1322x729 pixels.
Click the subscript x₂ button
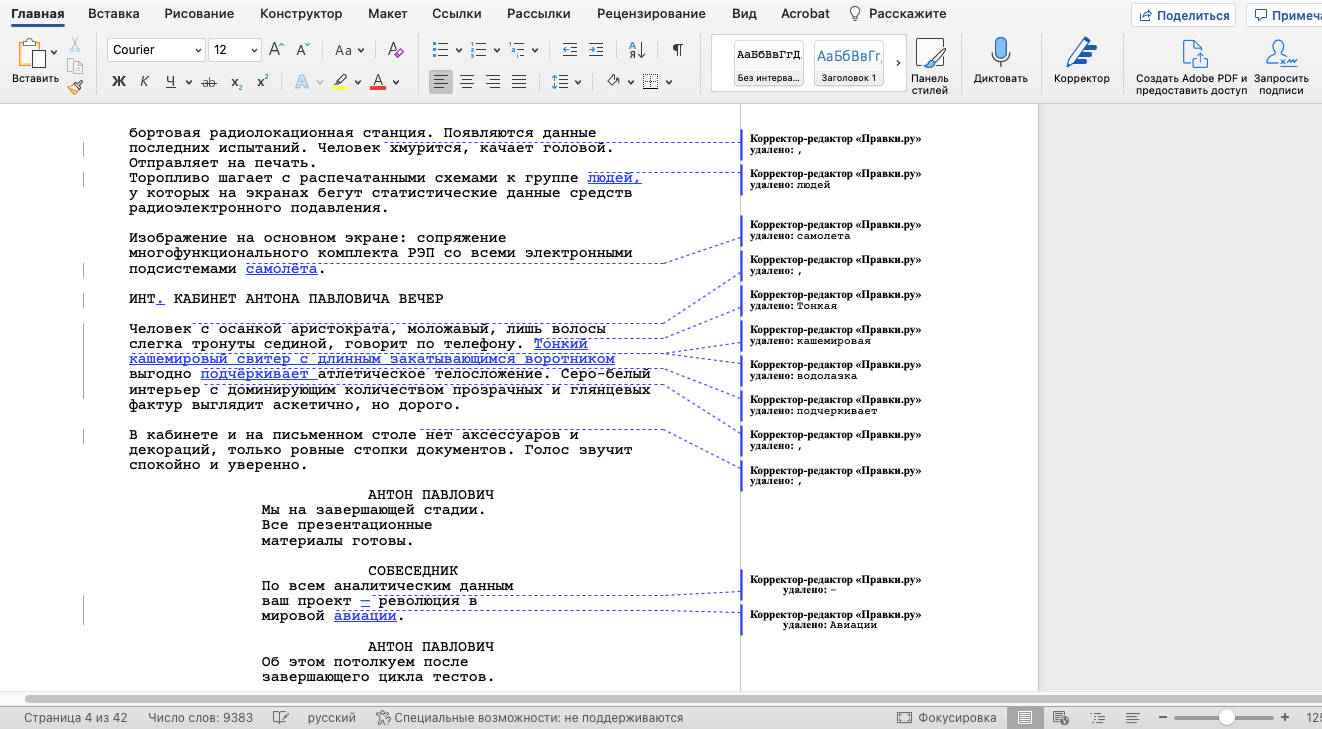coord(237,82)
